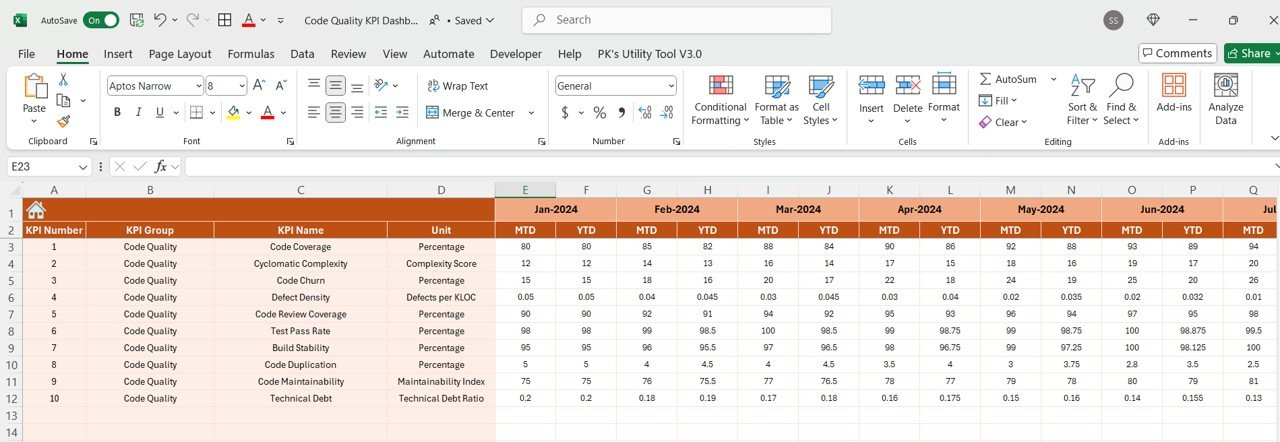Apply the yellow fill color
Image resolution: width=1280 pixels, height=442 pixels.
tap(233, 113)
